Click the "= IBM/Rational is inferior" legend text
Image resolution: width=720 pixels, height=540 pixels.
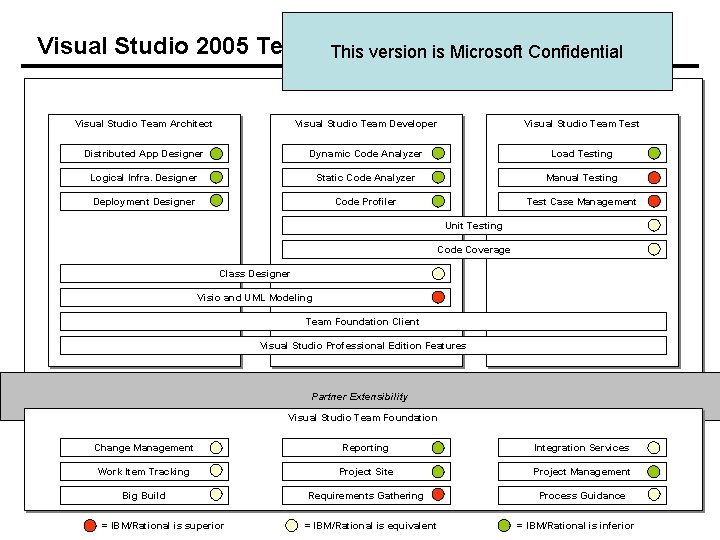pos(575,526)
